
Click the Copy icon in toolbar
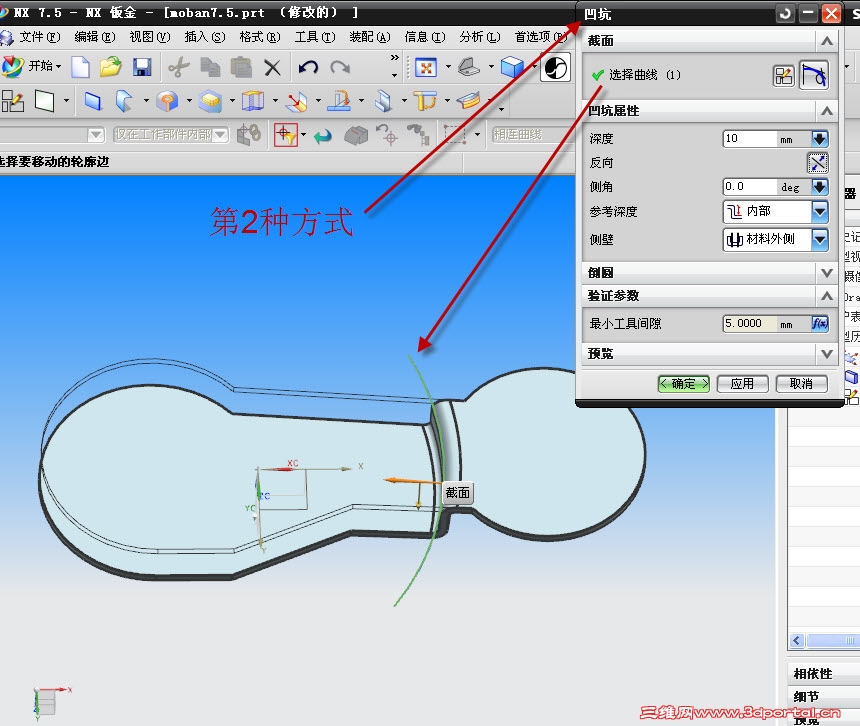[210, 67]
